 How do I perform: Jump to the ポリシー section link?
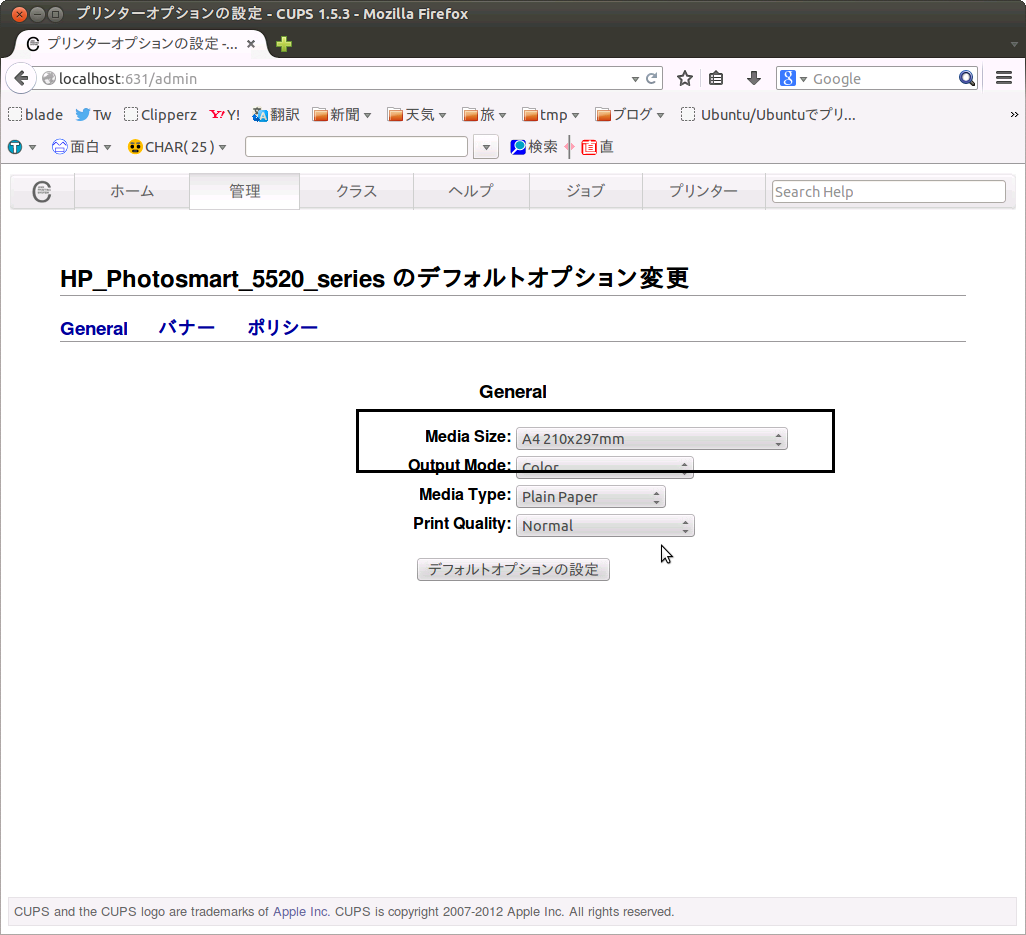click(x=283, y=327)
